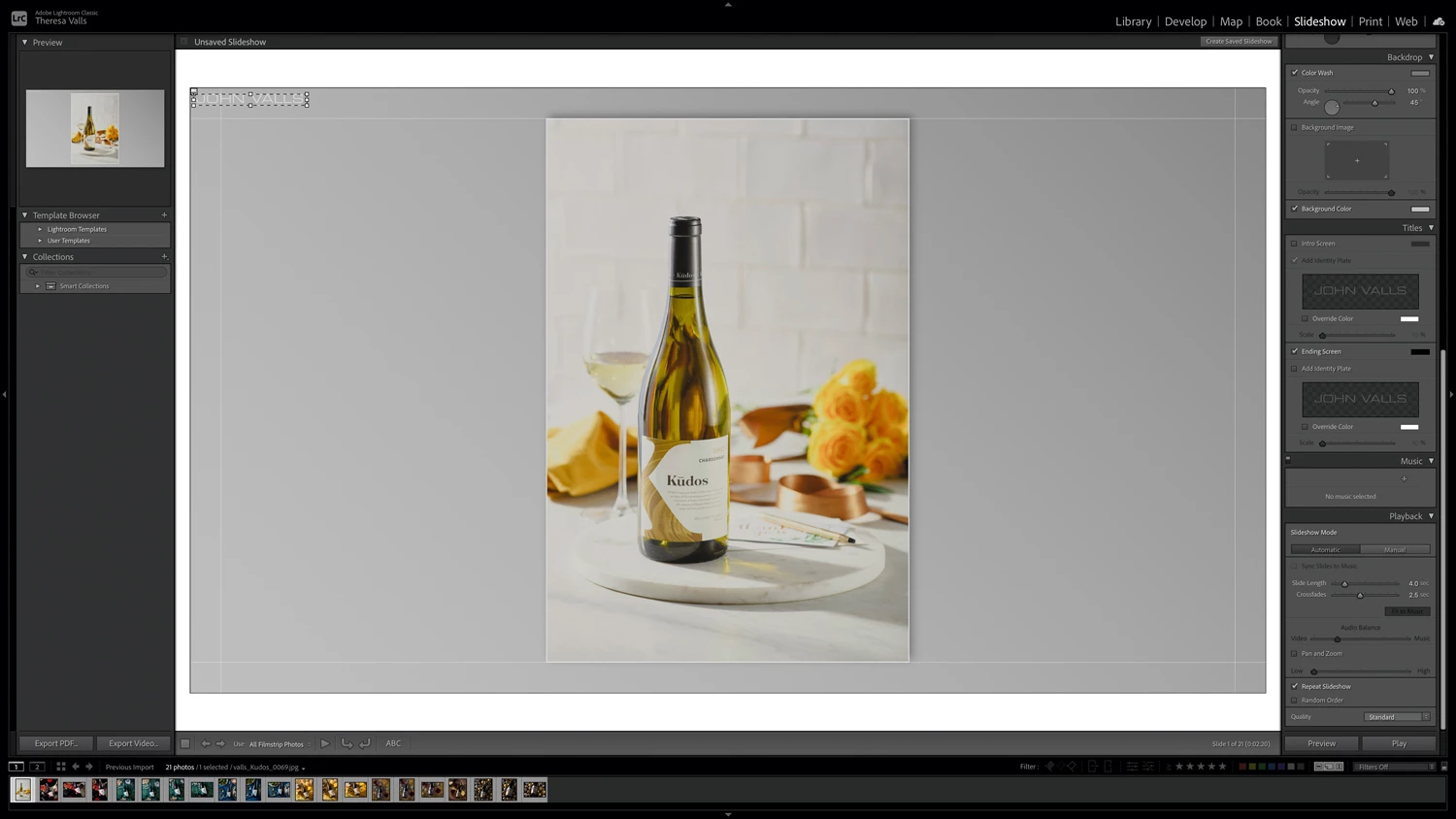Expand User Templates folder
This screenshot has width=1456, height=819.
tap(40, 241)
